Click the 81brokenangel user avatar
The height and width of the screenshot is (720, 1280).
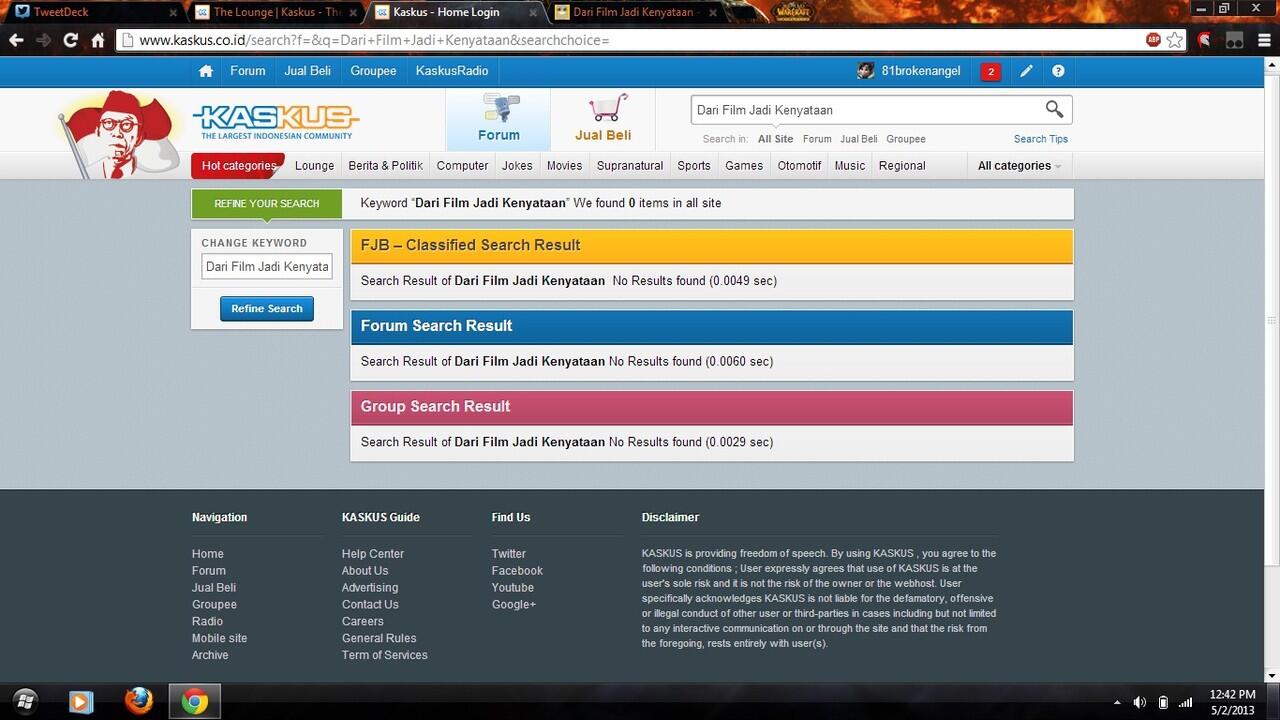[866, 71]
